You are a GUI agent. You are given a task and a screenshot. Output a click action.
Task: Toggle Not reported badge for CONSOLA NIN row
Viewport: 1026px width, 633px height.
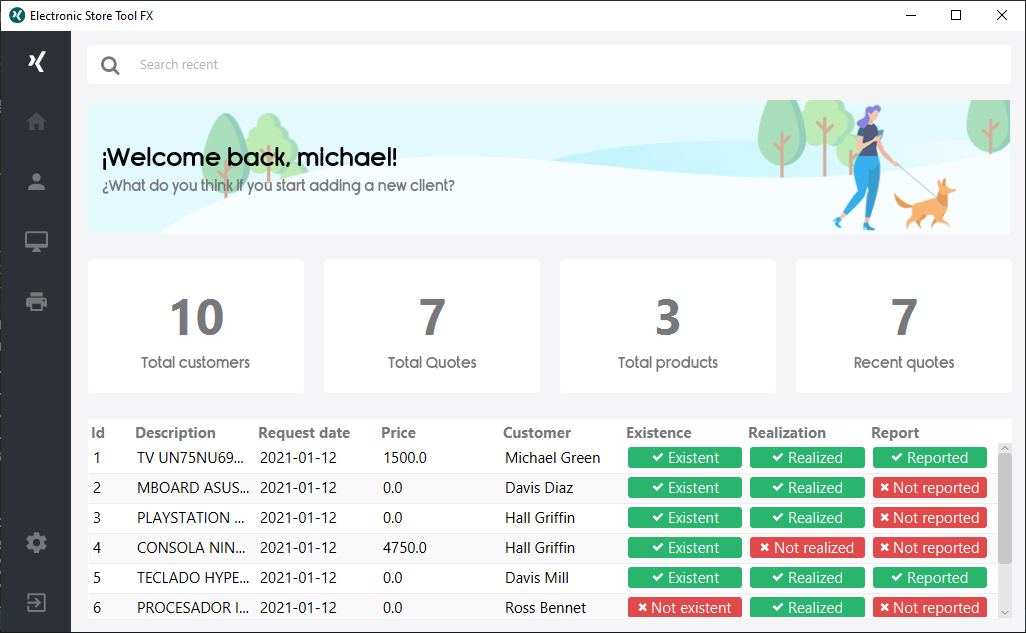point(929,548)
